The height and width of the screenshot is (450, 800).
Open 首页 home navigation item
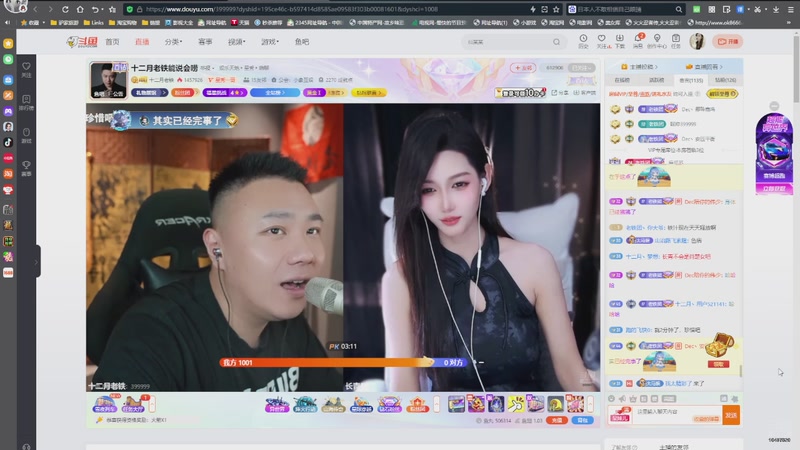coord(112,42)
